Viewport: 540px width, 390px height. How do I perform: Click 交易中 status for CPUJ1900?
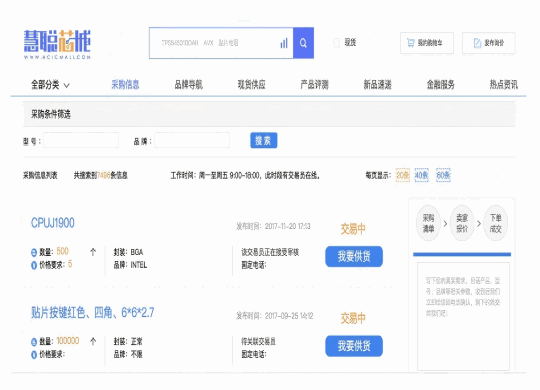point(353,229)
